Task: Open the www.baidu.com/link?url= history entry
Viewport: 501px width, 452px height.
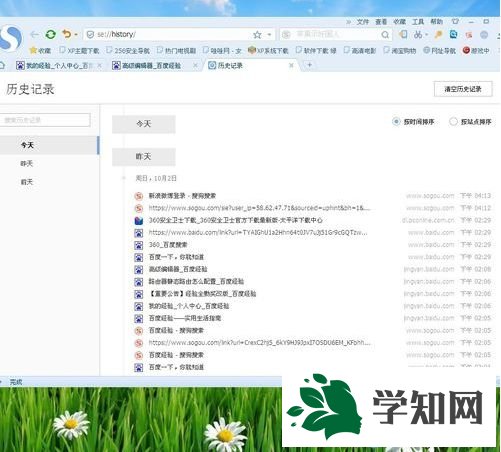Action: click(258, 232)
